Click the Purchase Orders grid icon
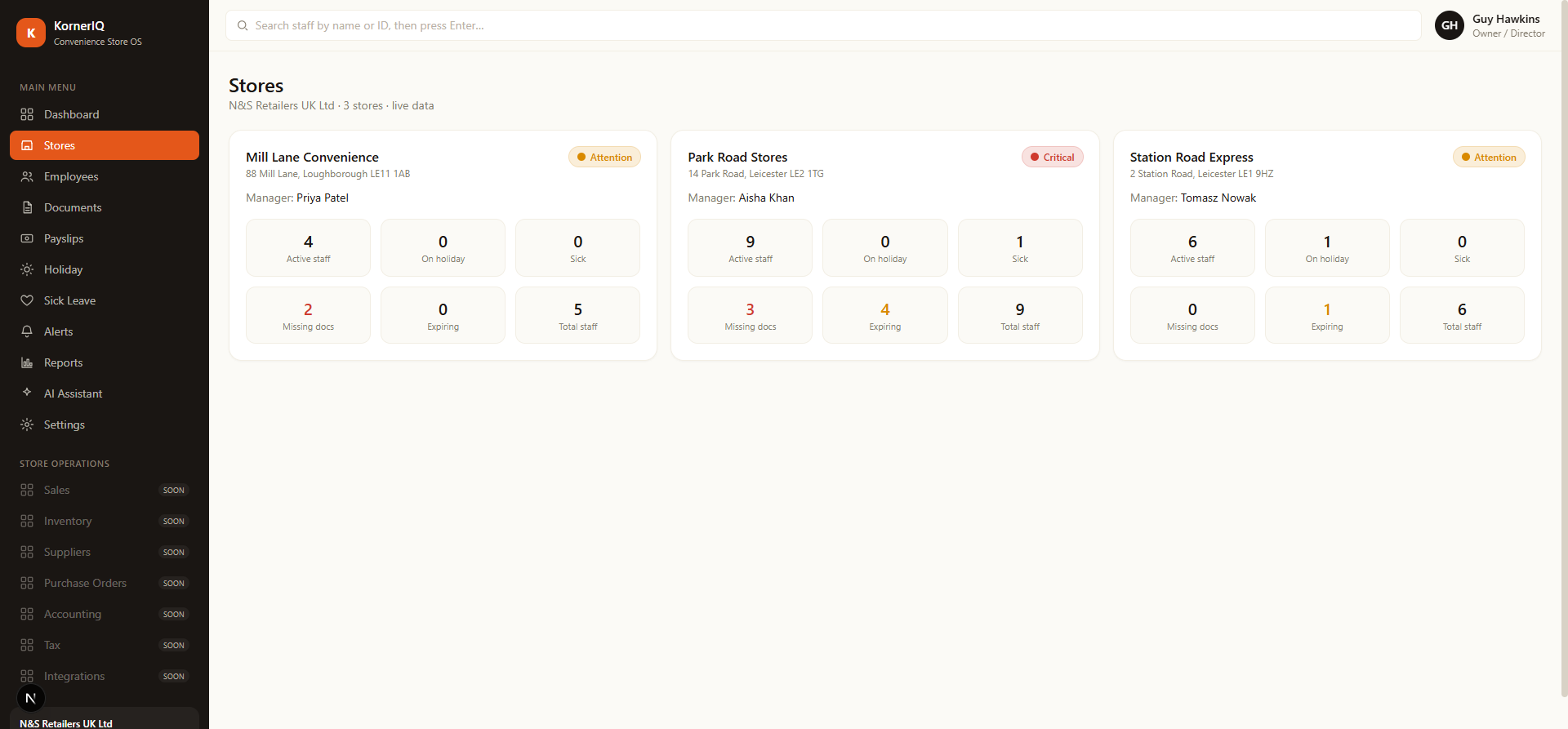 [x=27, y=583]
